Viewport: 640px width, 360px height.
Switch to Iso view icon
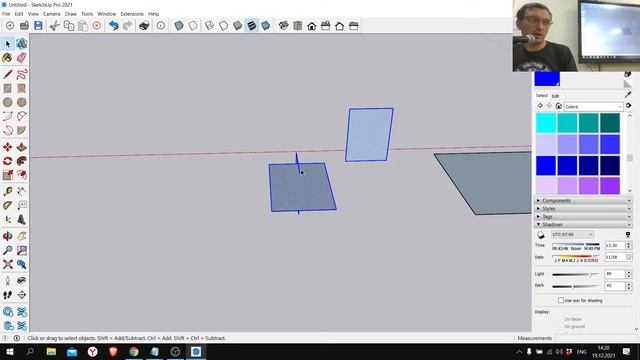point(284,26)
